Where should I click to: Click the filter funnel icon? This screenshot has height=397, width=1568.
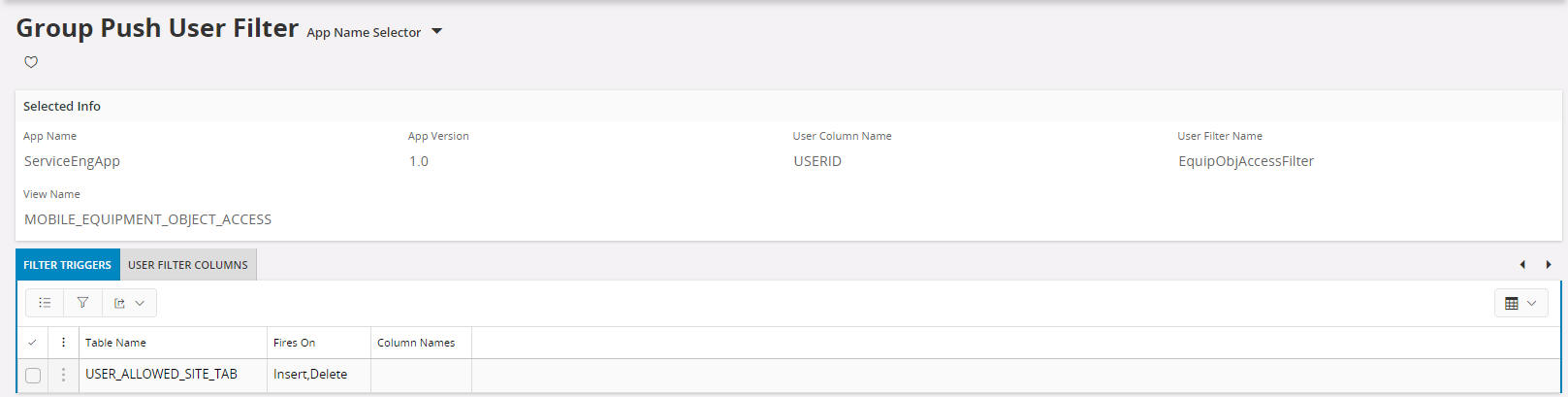tap(82, 303)
